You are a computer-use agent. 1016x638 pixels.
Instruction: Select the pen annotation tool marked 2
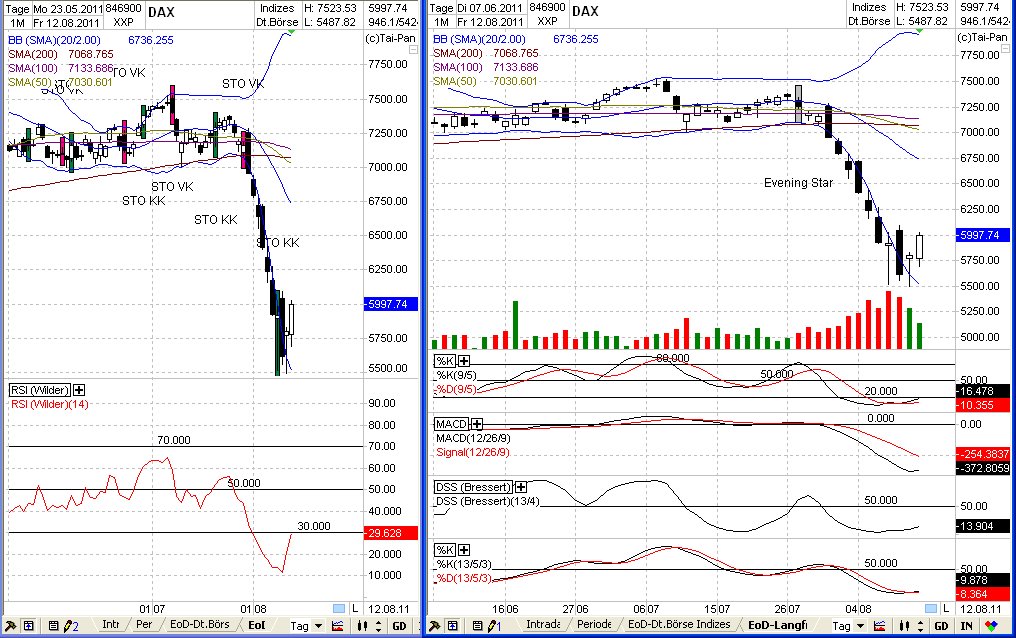(69, 624)
